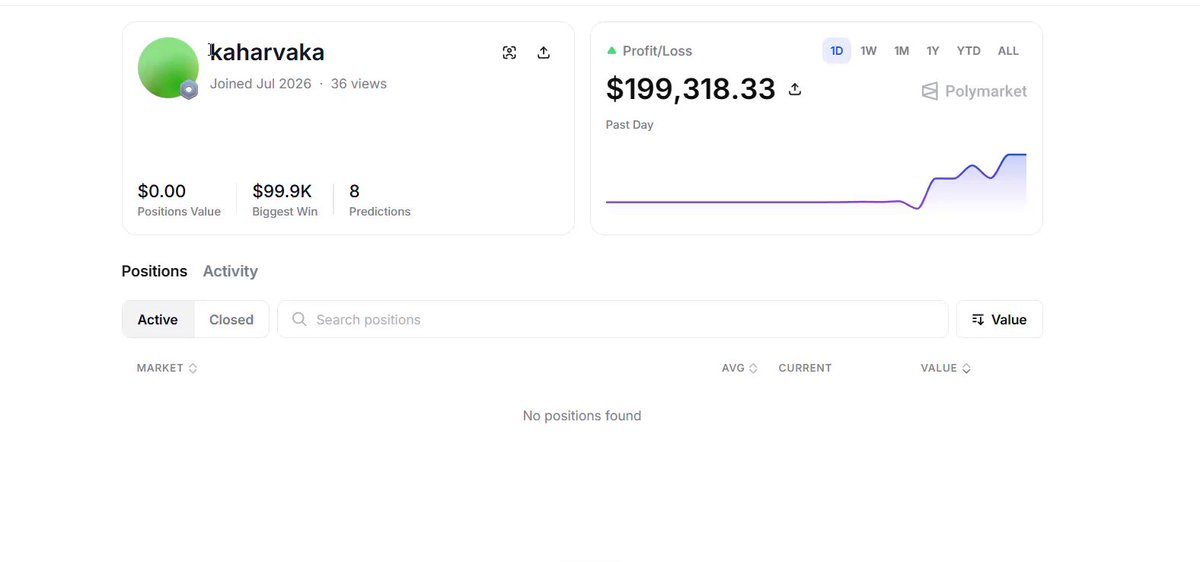
Task: Share the kaharvaka profile via upload icon
Action: coord(544,53)
